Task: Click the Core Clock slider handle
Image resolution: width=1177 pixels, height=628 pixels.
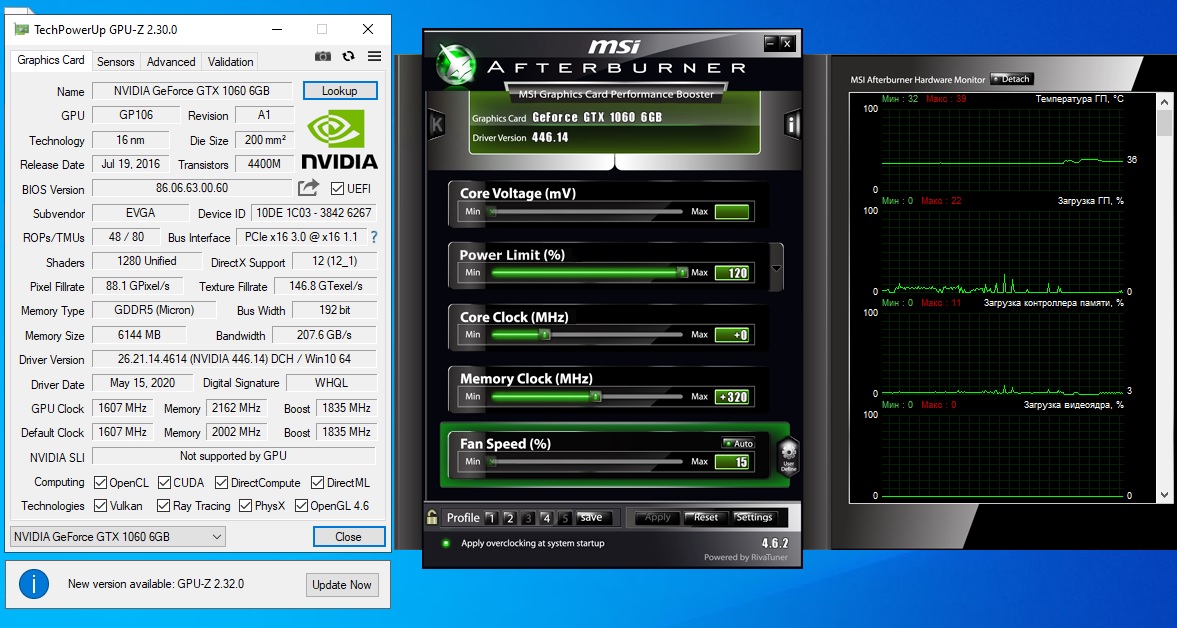Action: pos(545,335)
